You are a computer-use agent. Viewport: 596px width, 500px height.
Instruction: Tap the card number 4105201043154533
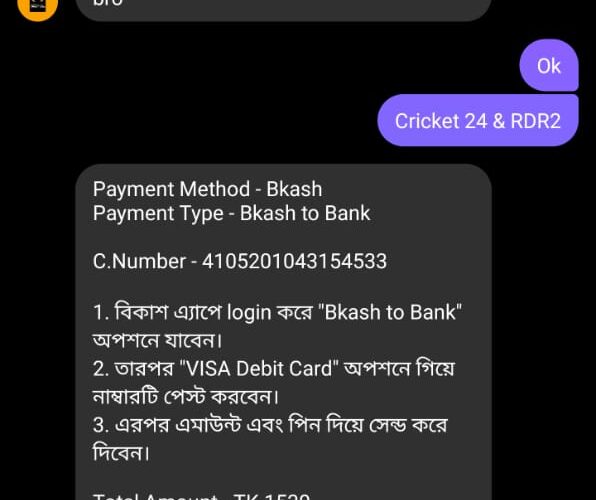pos(294,261)
